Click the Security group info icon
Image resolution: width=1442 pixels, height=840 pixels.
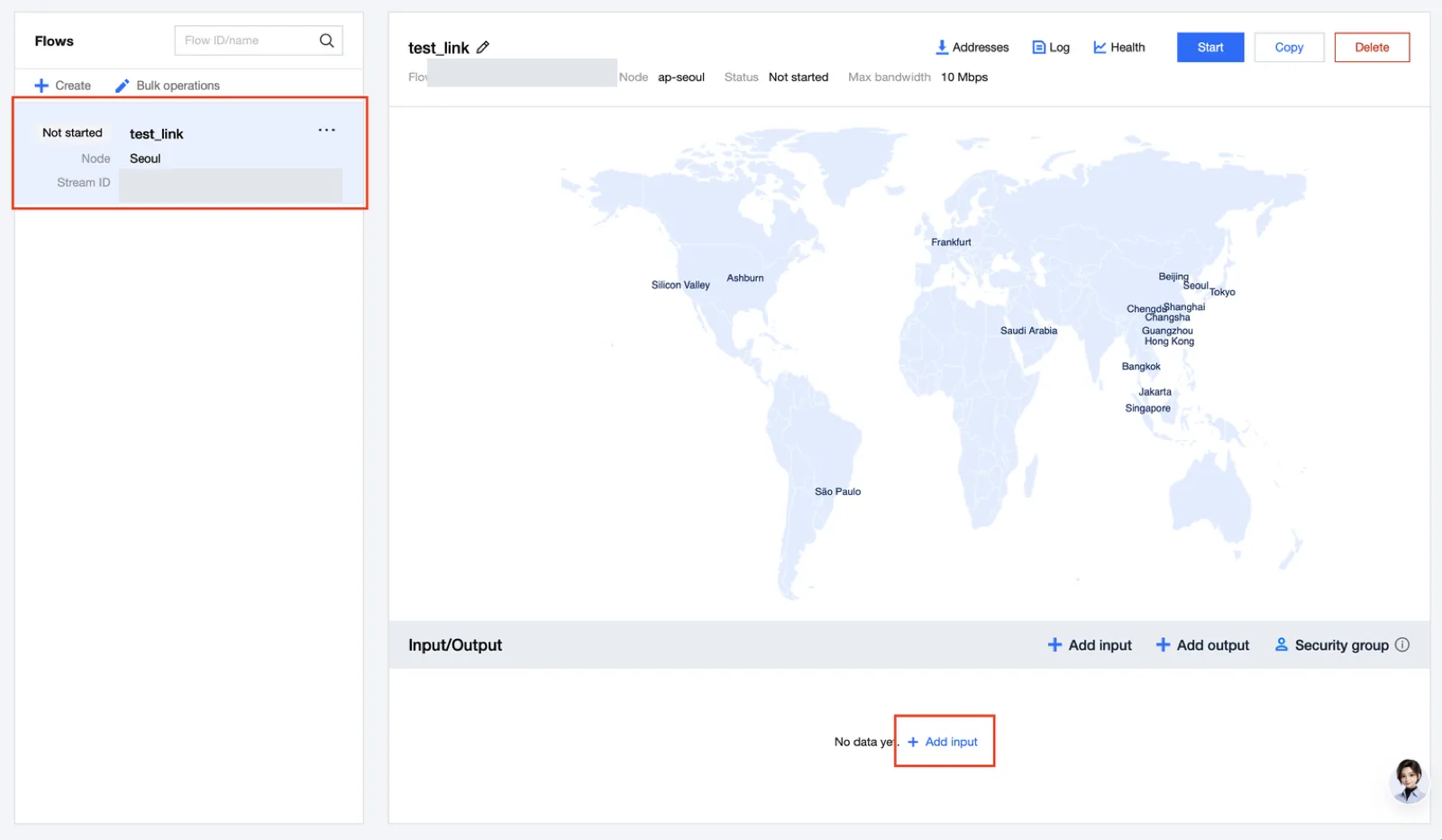[1402, 644]
